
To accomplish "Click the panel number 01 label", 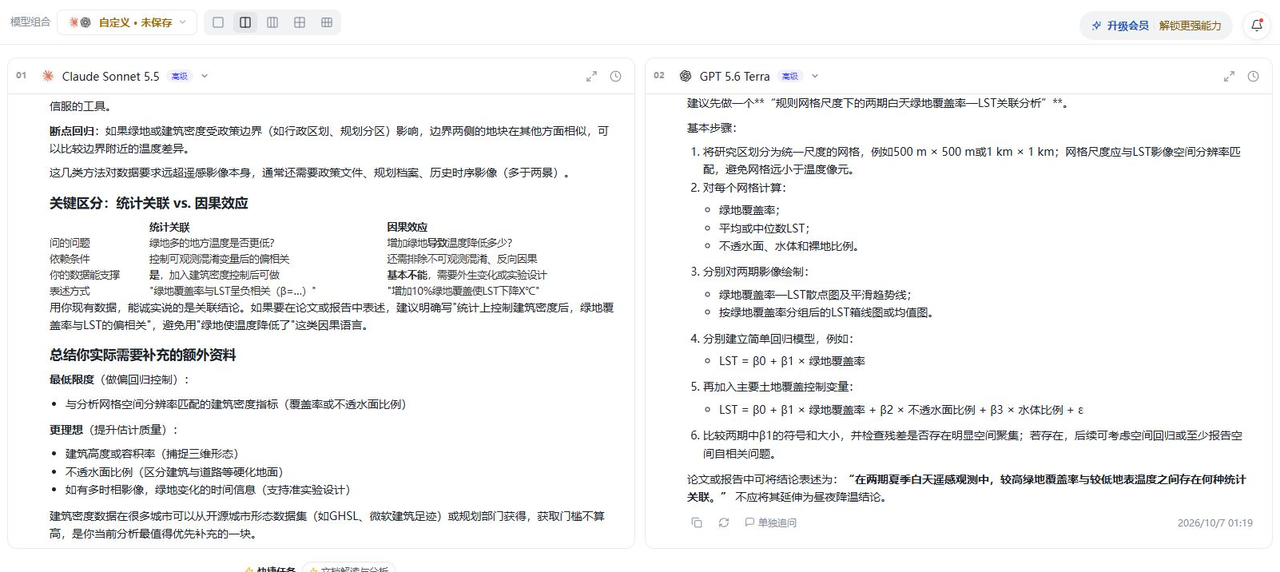I will (x=21, y=76).
